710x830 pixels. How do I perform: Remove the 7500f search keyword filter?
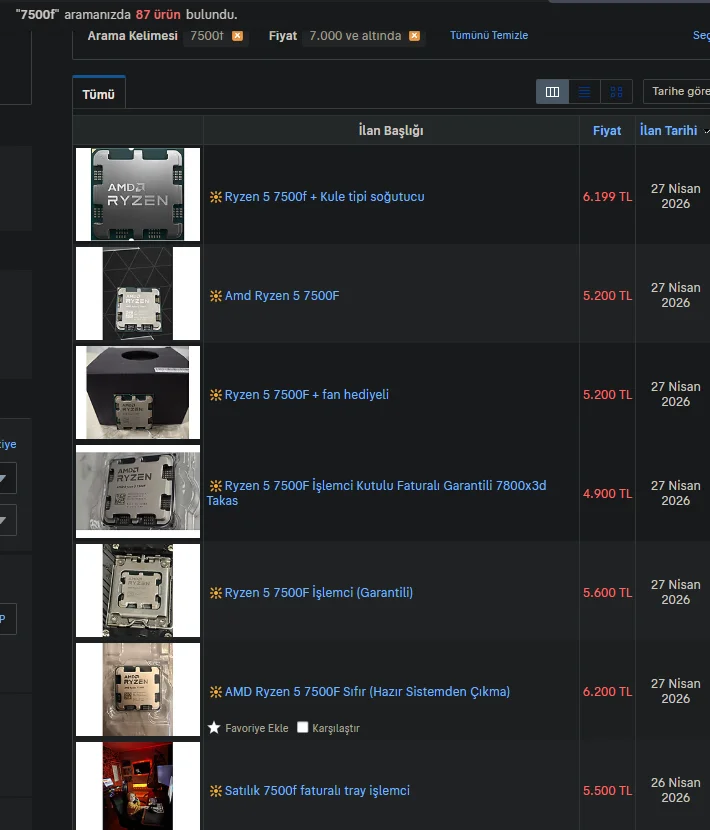(x=238, y=35)
